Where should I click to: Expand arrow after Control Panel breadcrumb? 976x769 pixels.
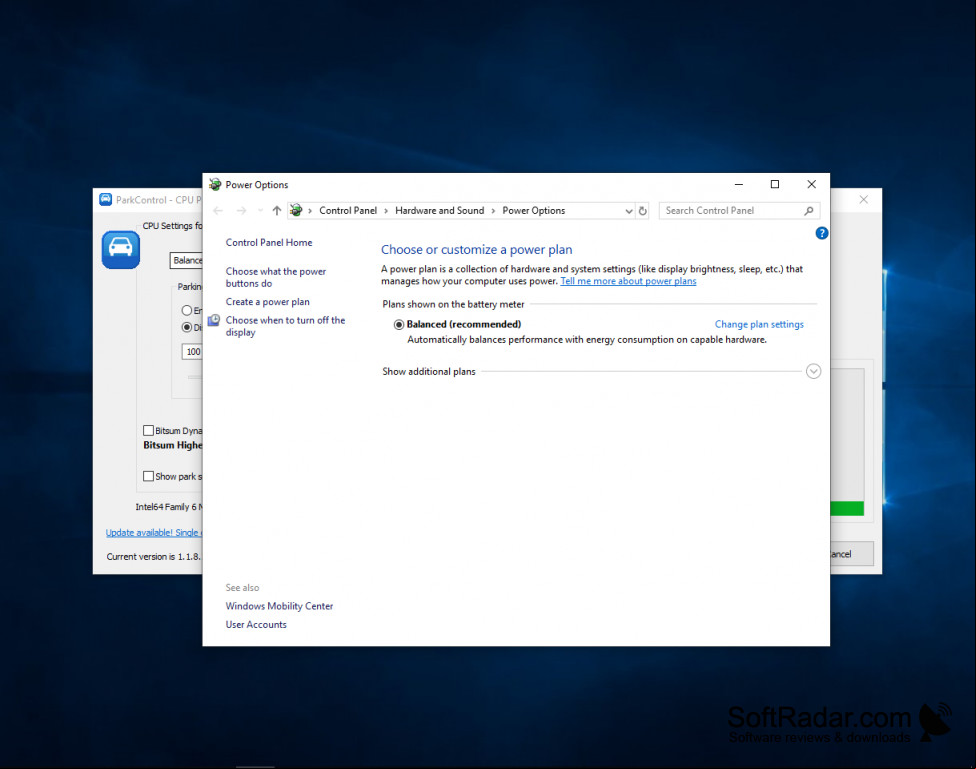pos(386,211)
